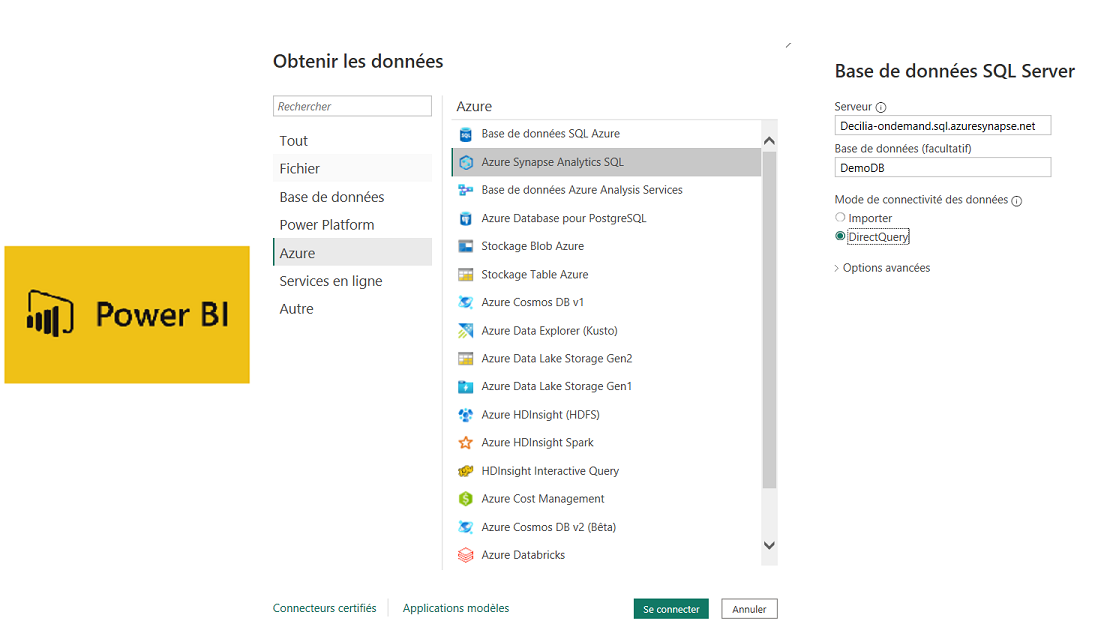The height and width of the screenshot is (640, 1108).
Task: Choose Azure Databricks text
Action: click(x=524, y=555)
